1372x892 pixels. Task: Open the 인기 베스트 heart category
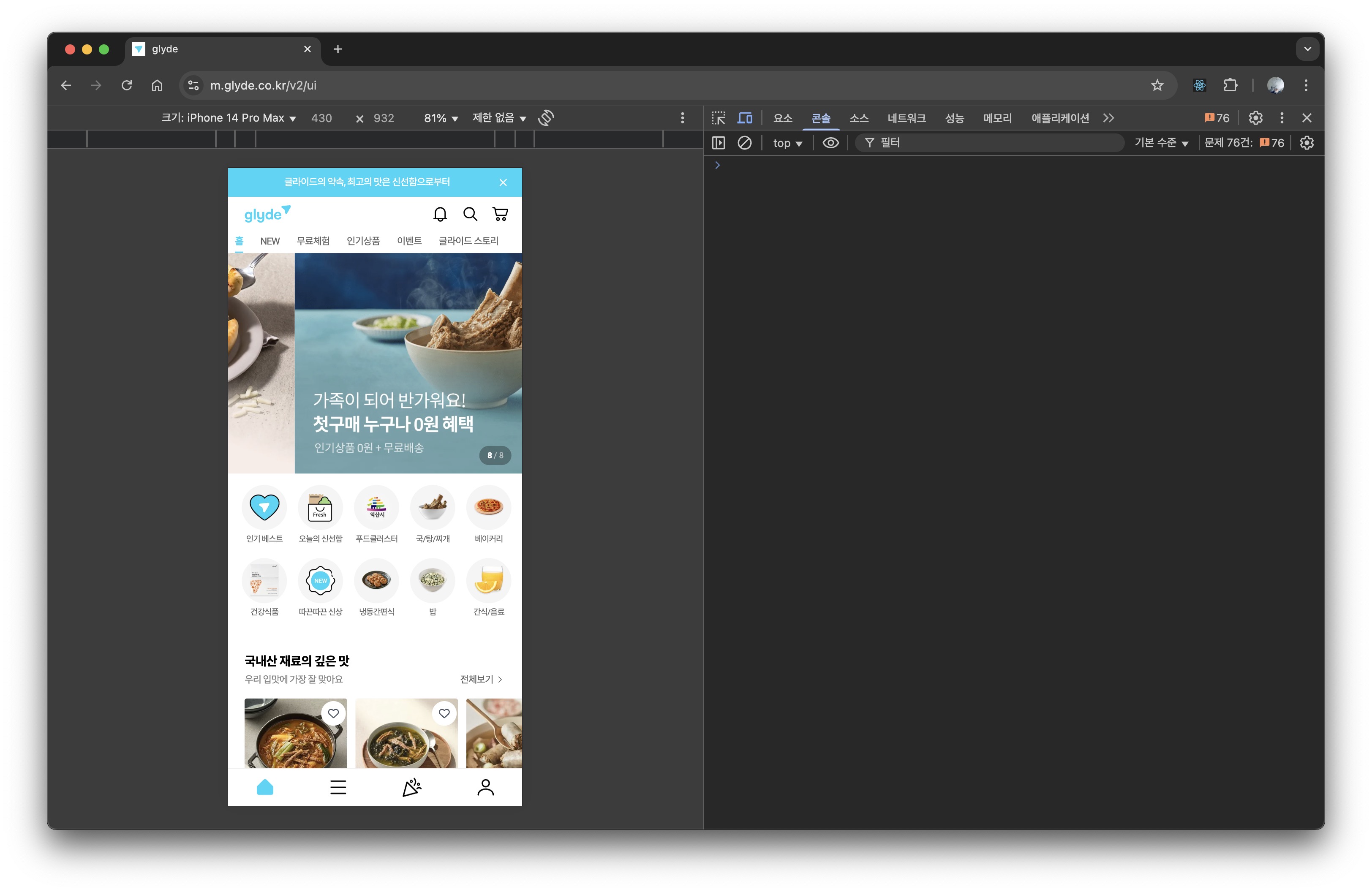(x=264, y=507)
